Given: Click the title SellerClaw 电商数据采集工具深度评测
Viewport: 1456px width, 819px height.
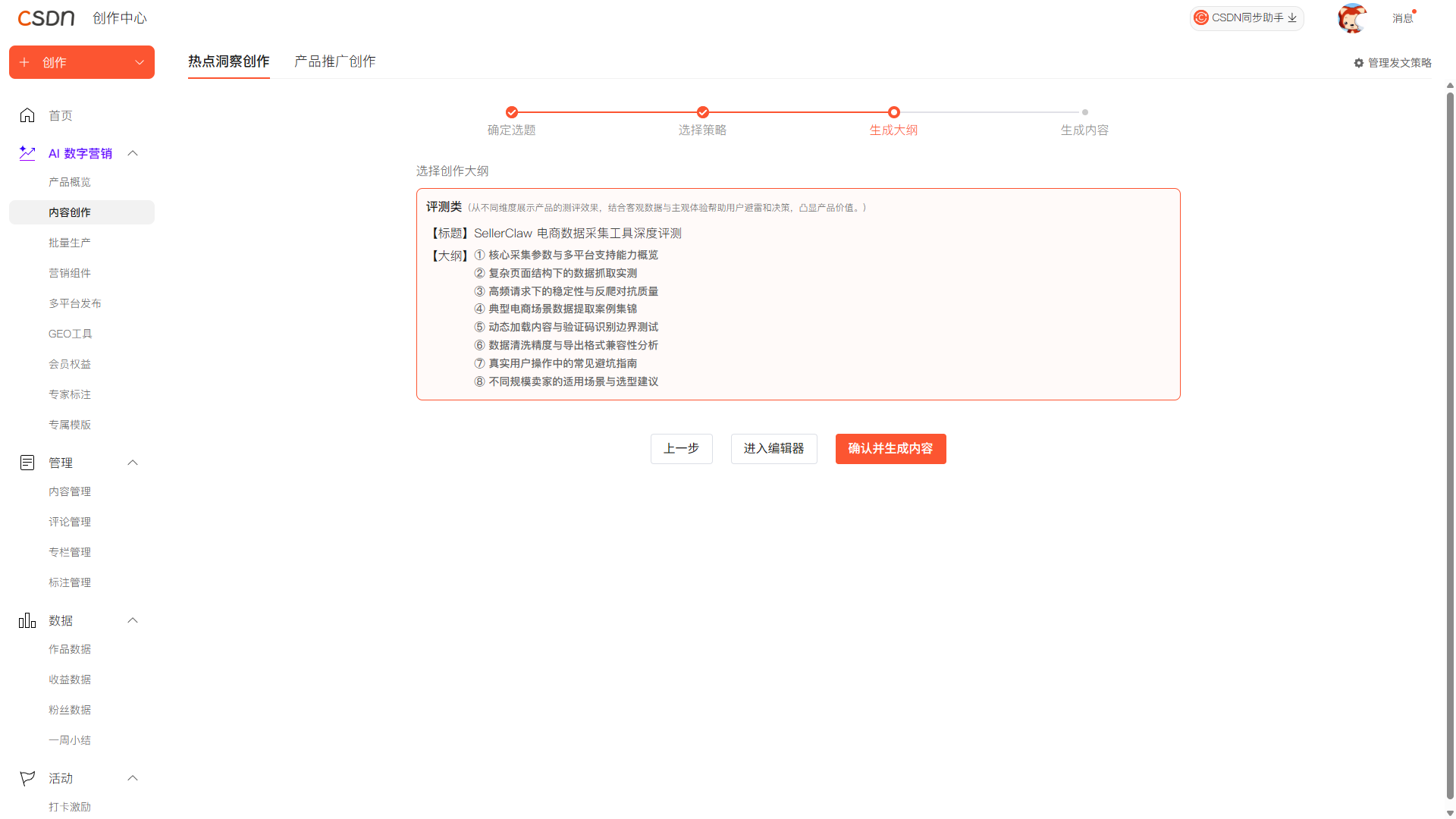Looking at the screenshot, I should tap(578, 234).
